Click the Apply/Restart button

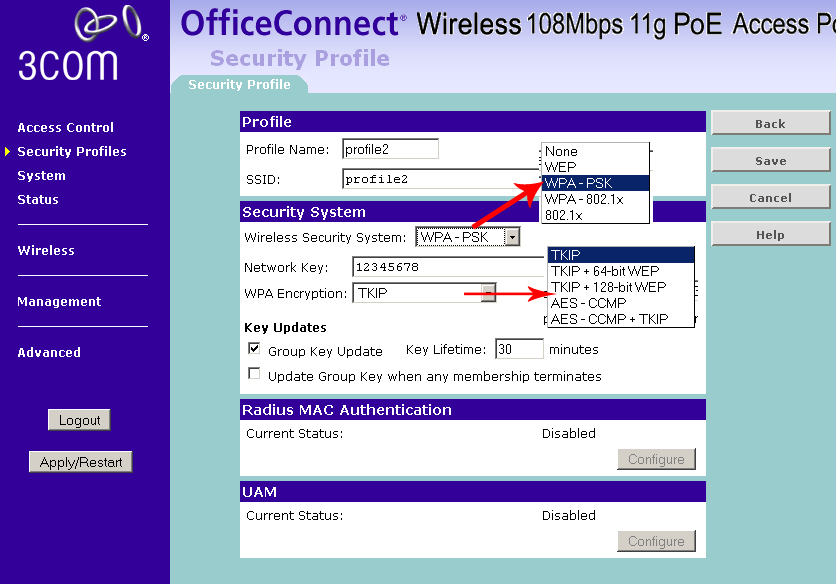pos(81,462)
